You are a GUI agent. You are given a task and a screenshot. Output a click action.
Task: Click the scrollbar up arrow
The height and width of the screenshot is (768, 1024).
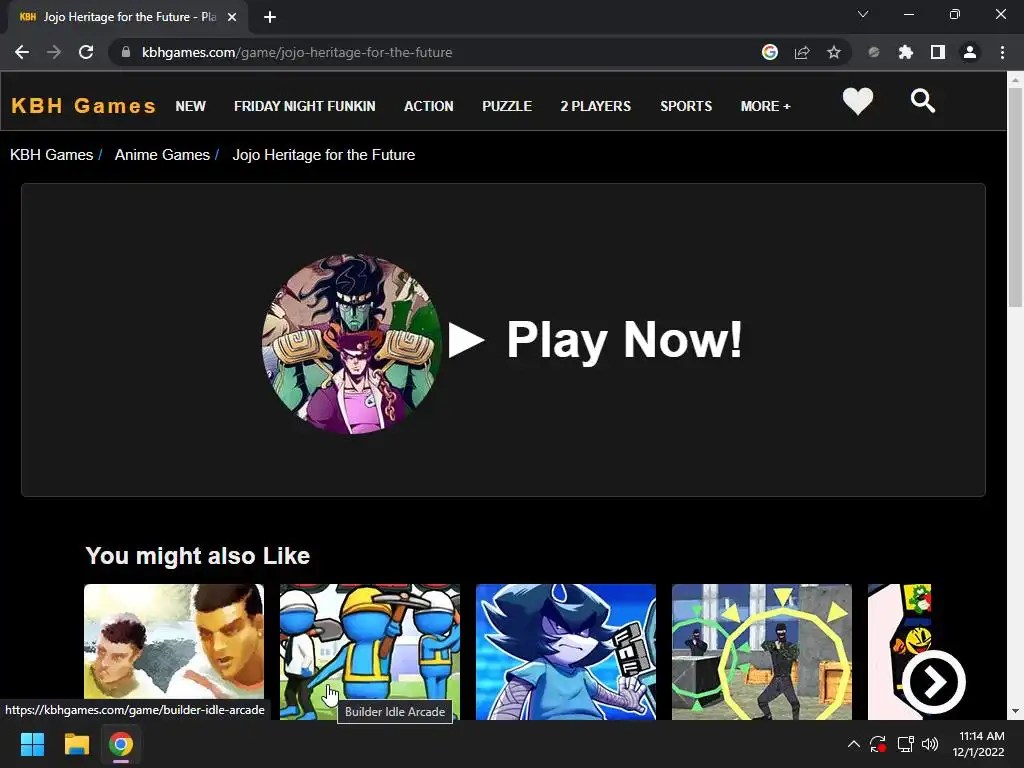(1015, 80)
